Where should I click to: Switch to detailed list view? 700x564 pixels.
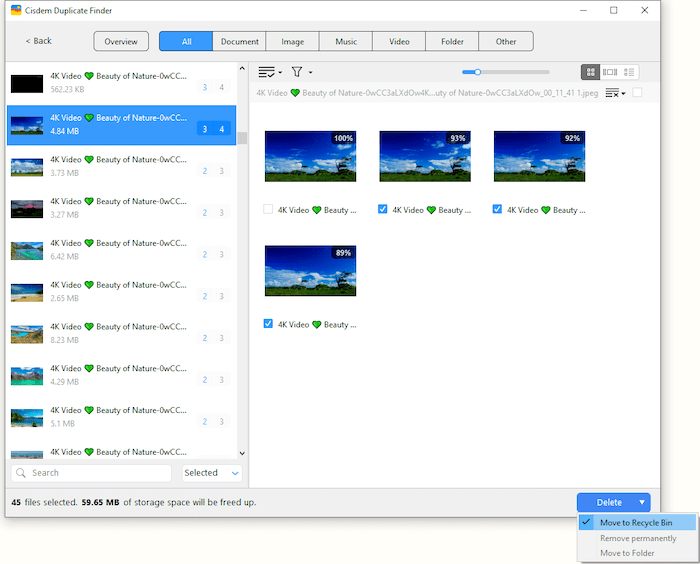629,72
